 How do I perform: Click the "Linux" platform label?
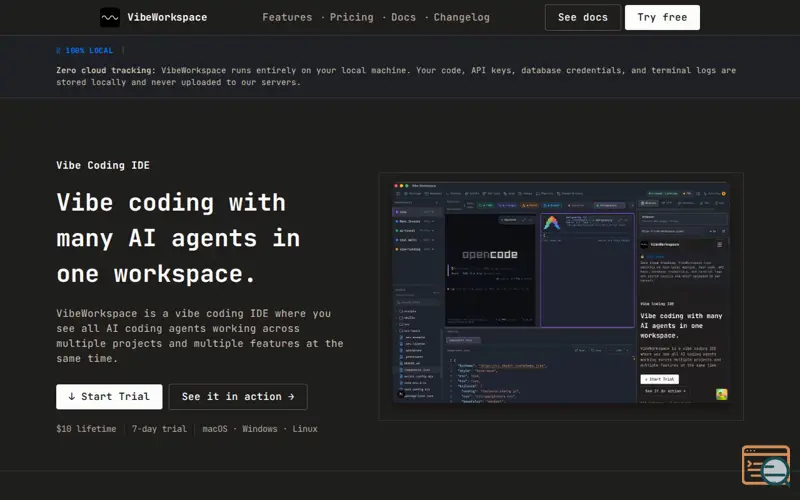[305, 429]
